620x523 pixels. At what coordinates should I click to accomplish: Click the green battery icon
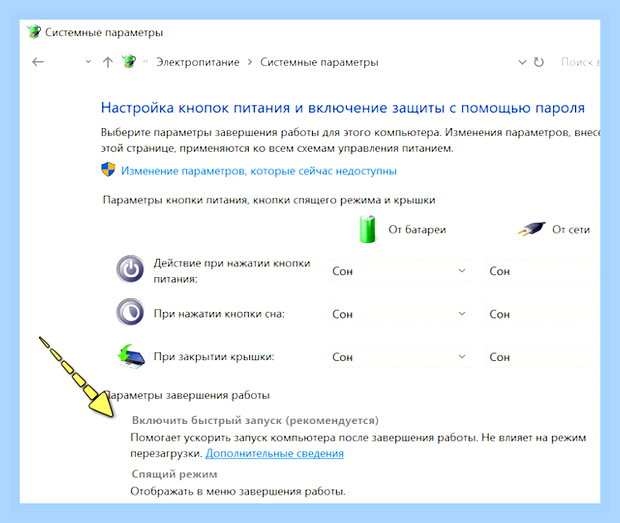coord(367,229)
